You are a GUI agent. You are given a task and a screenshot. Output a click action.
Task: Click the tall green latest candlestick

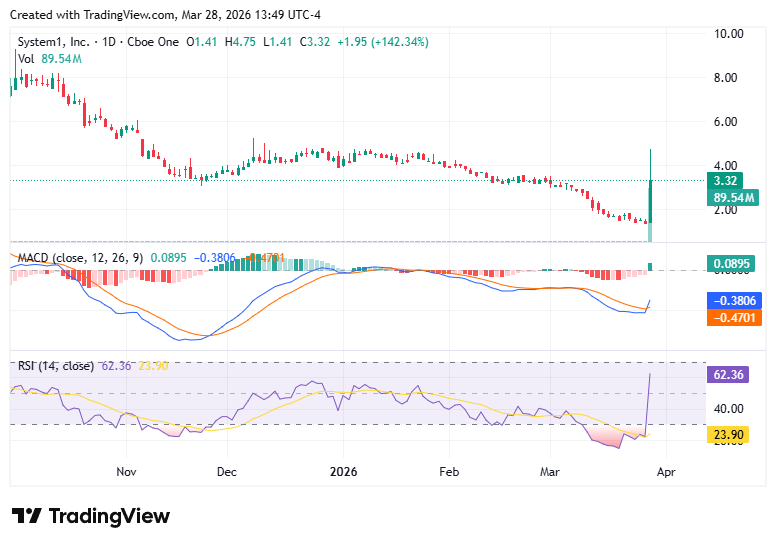coord(650,195)
